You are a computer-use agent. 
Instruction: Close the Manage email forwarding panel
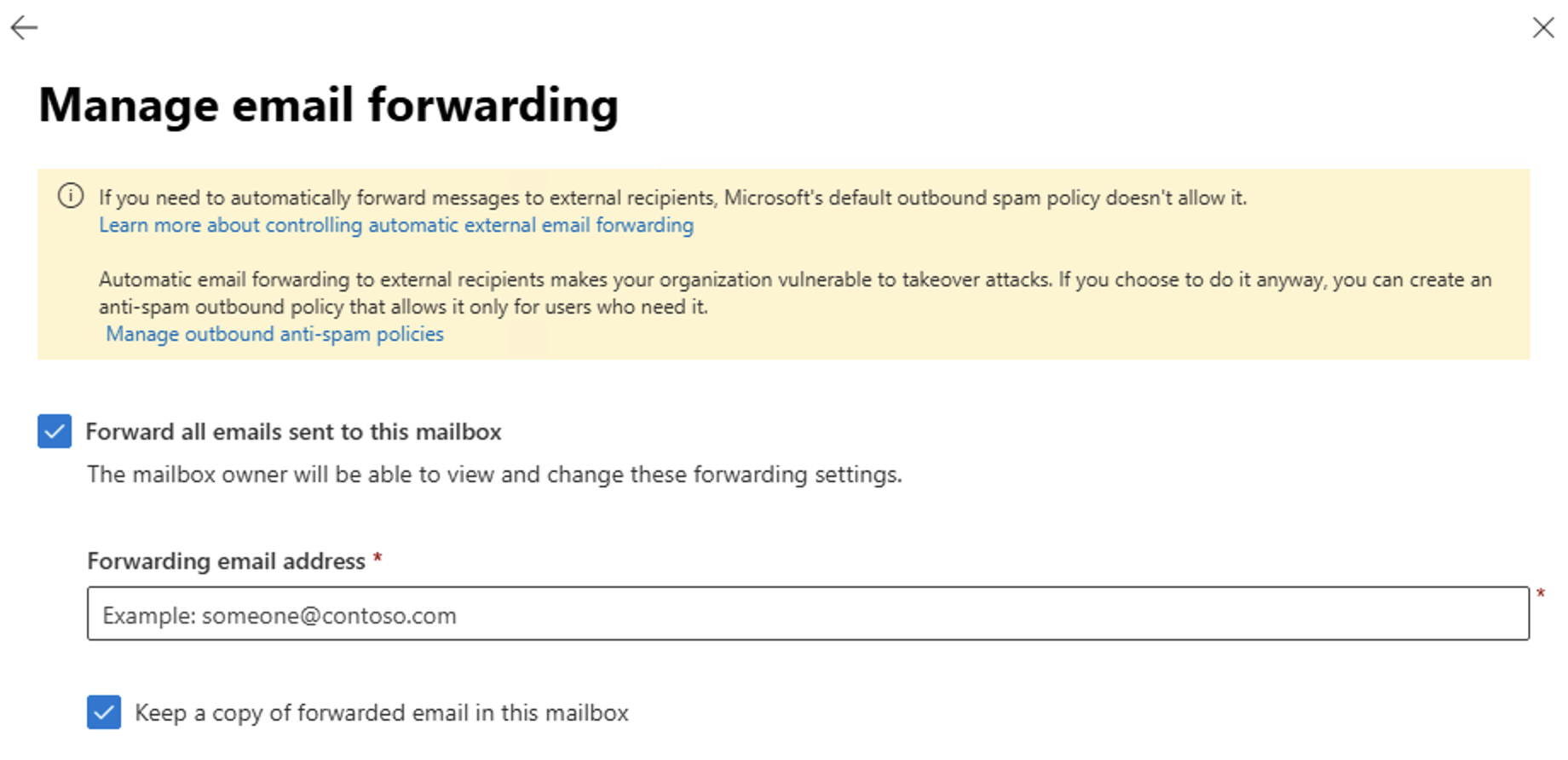[x=1542, y=28]
